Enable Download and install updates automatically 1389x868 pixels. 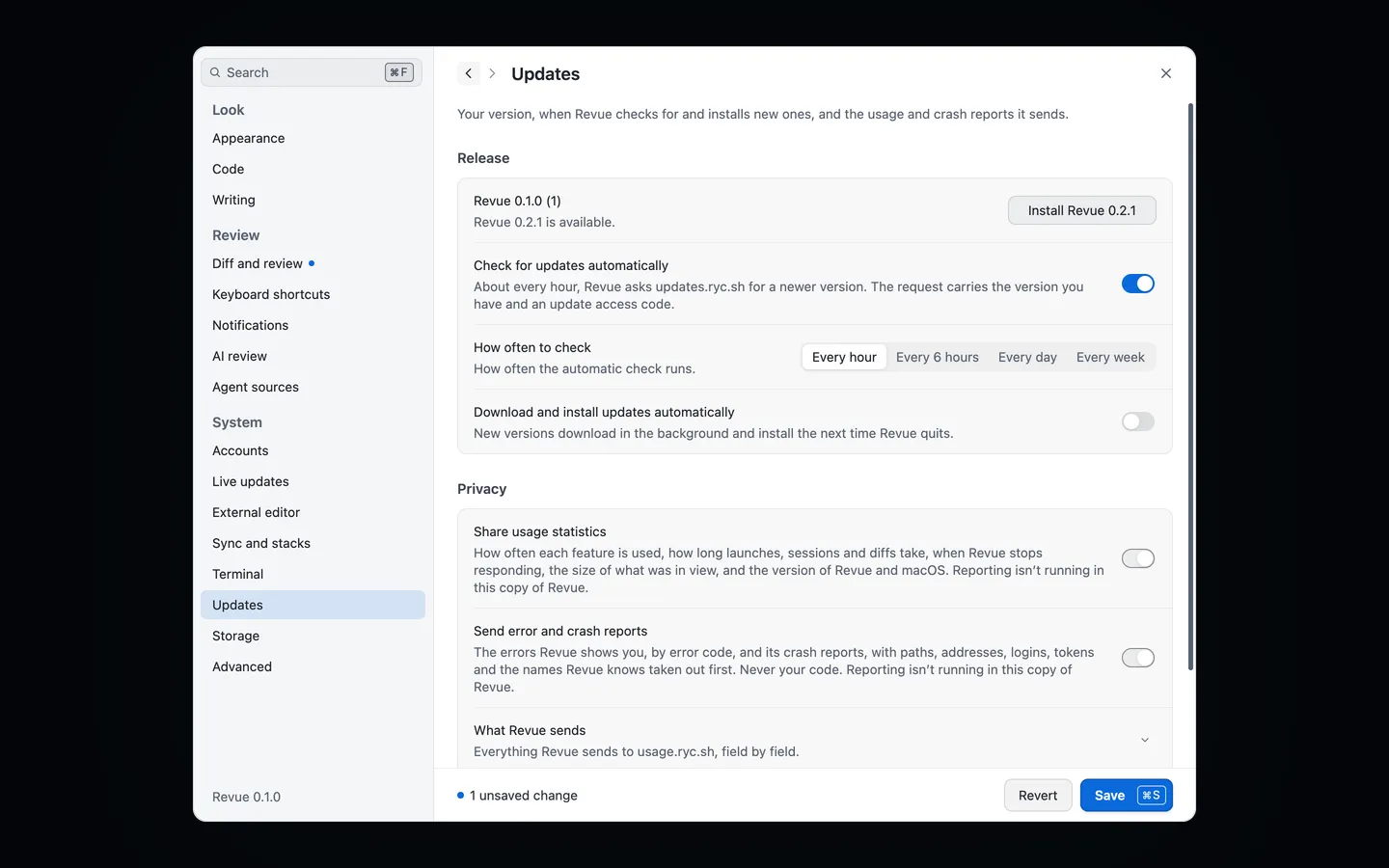pos(1138,421)
